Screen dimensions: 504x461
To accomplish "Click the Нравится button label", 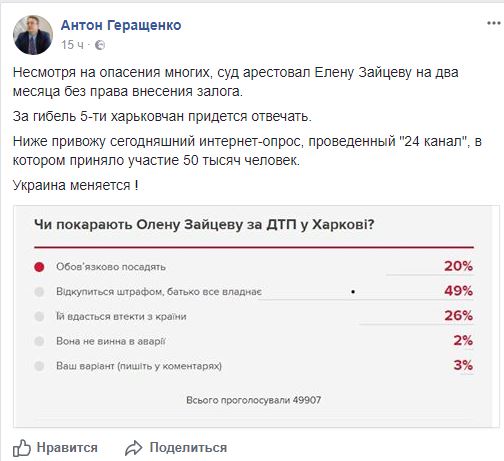I will pyautogui.click(x=67, y=447).
